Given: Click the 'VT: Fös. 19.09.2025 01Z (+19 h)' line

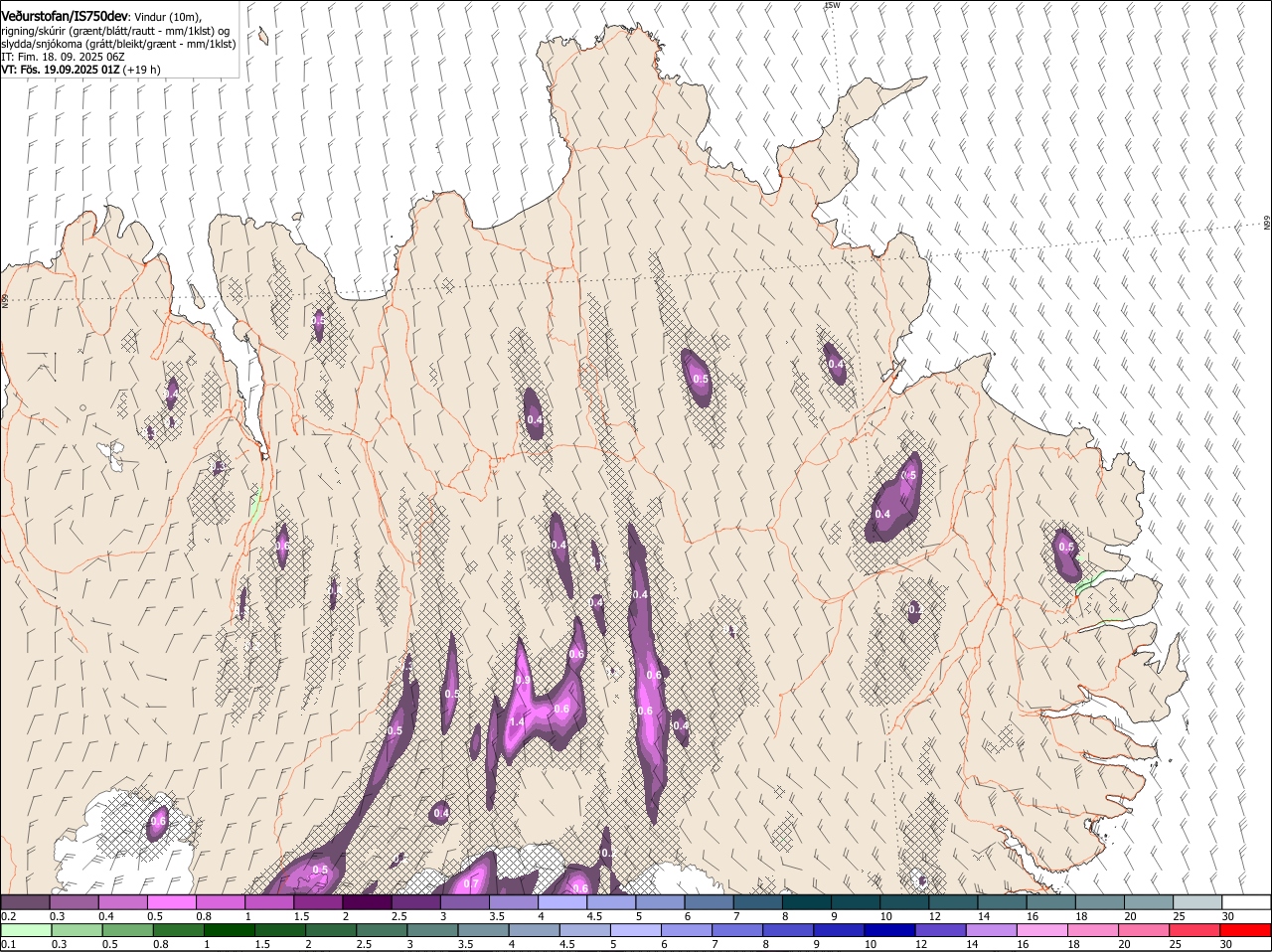Looking at the screenshot, I should (x=80, y=70).
